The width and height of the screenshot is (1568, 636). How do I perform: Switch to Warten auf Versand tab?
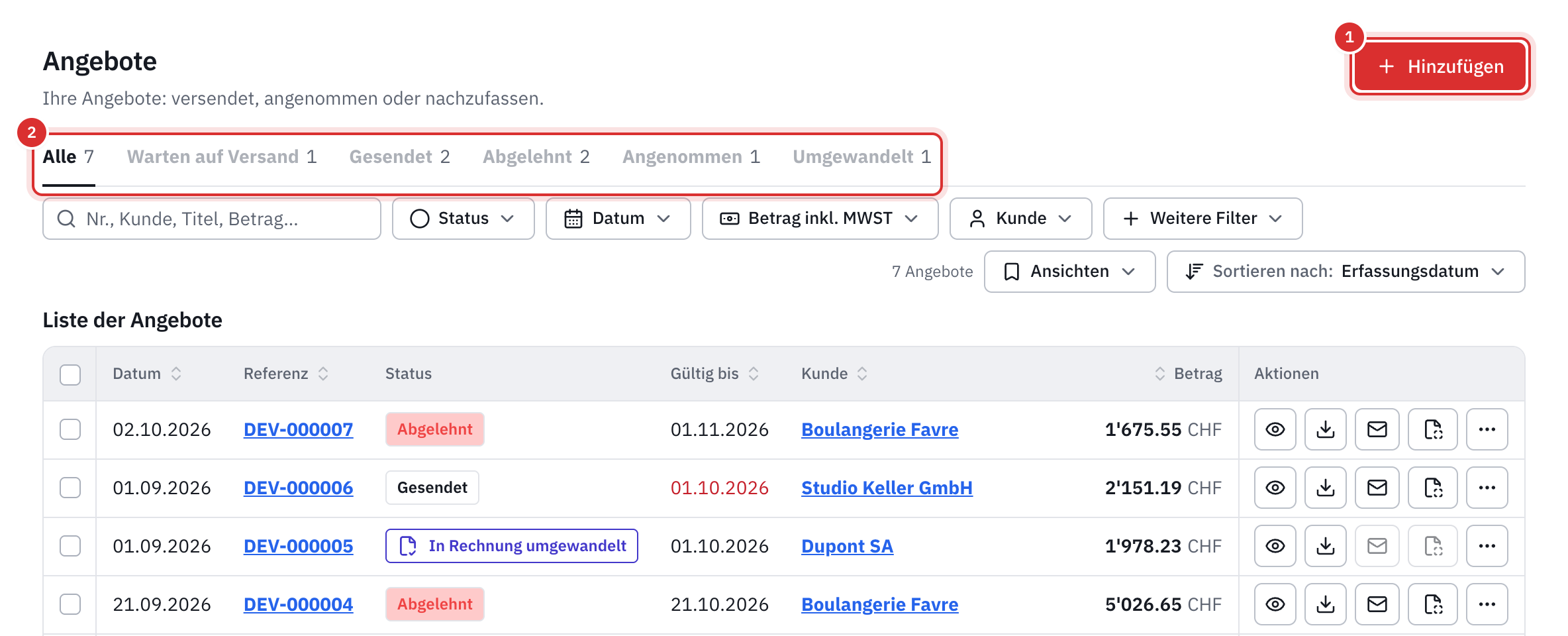coord(222,157)
